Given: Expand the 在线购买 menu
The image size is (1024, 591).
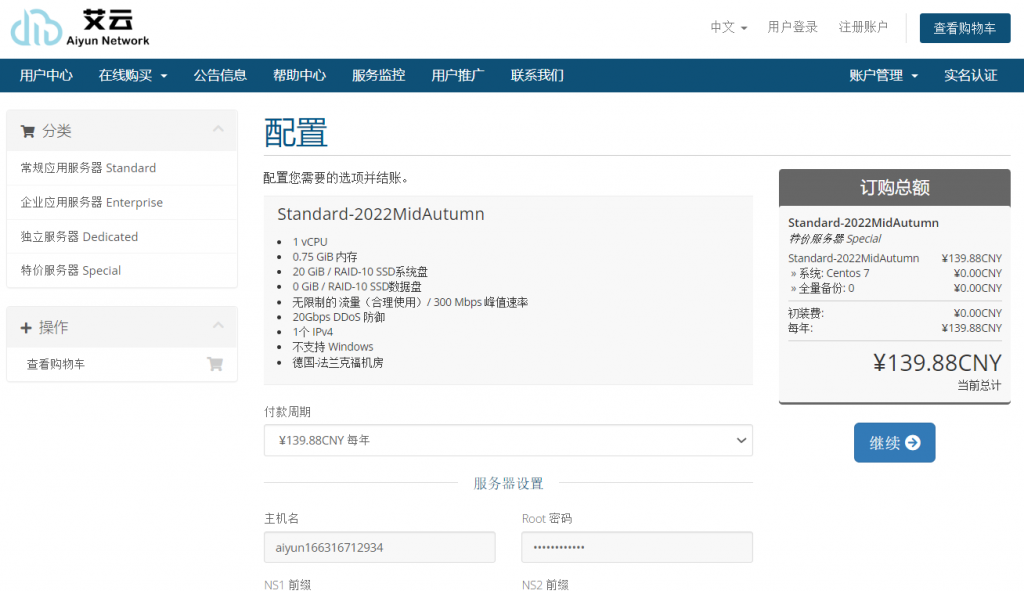Looking at the screenshot, I should tap(132, 75).
